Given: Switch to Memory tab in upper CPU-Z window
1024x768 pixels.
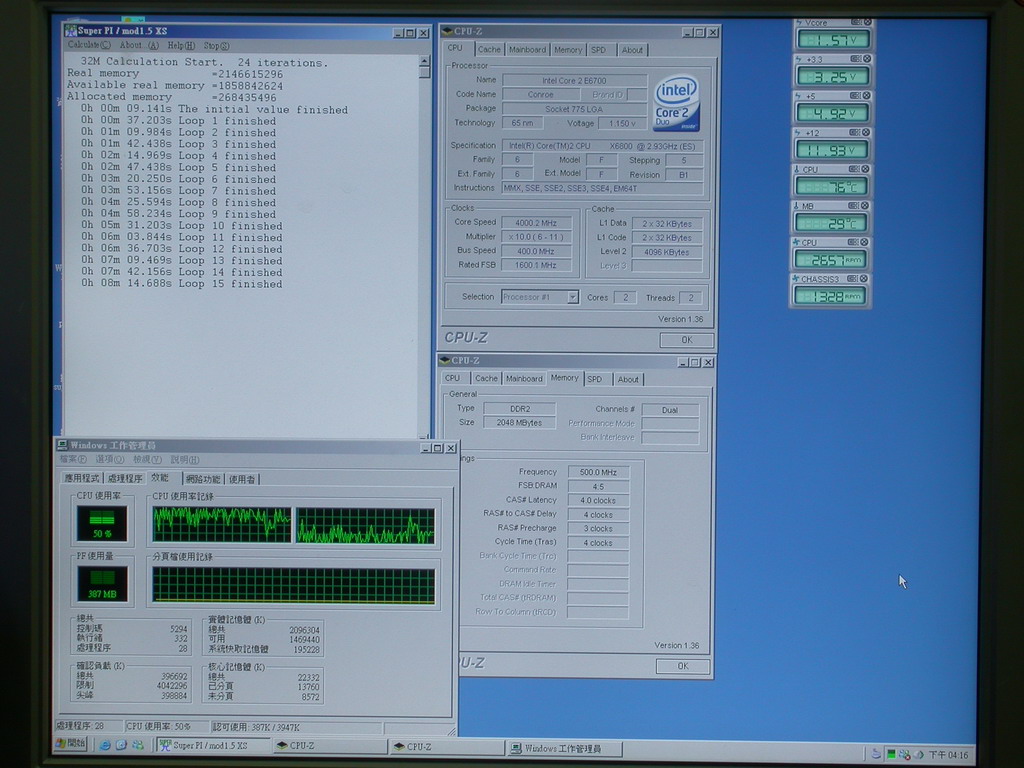Looking at the screenshot, I should 568,50.
